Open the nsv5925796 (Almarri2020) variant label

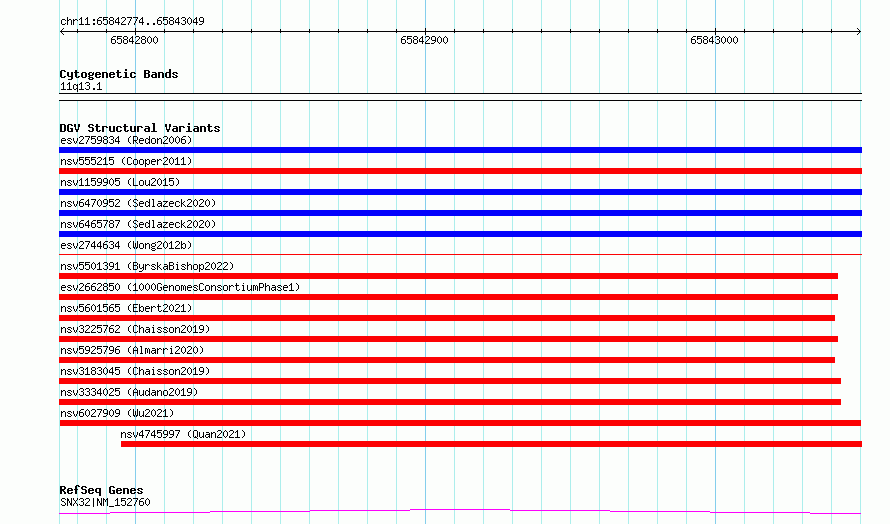(132, 350)
